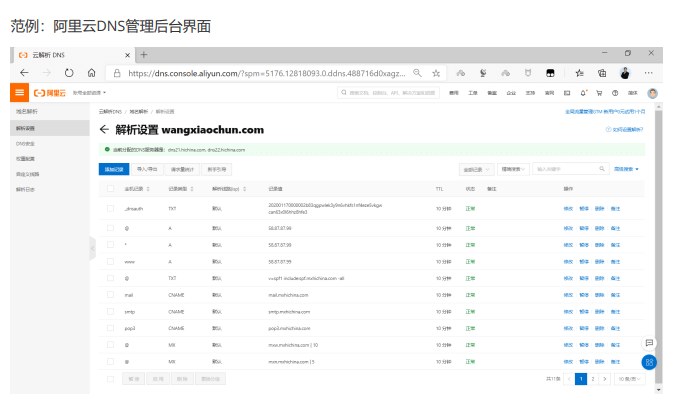Go to page 2 of records
The width and height of the screenshot is (678, 409).
(x=593, y=379)
